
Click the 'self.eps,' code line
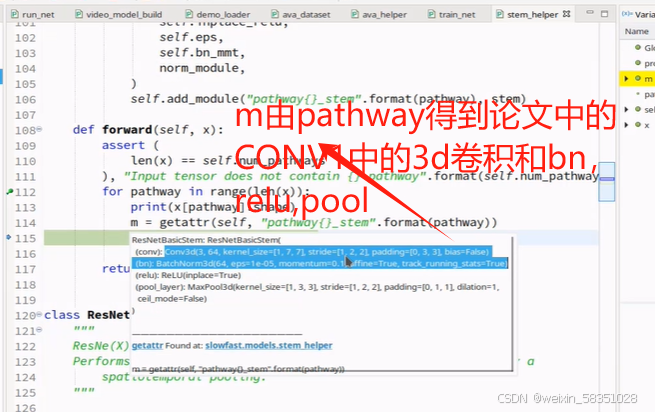pyautogui.click(x=191, y=38)
